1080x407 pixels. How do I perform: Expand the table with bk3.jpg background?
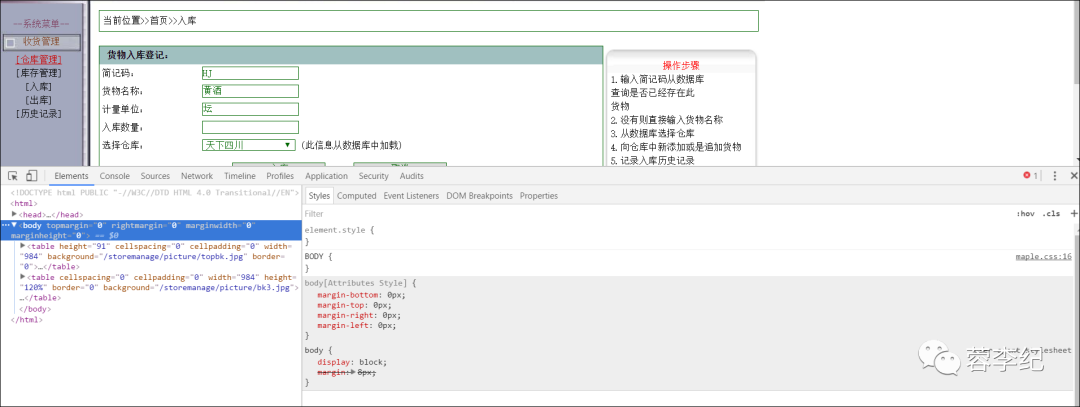tap(23, 276)
